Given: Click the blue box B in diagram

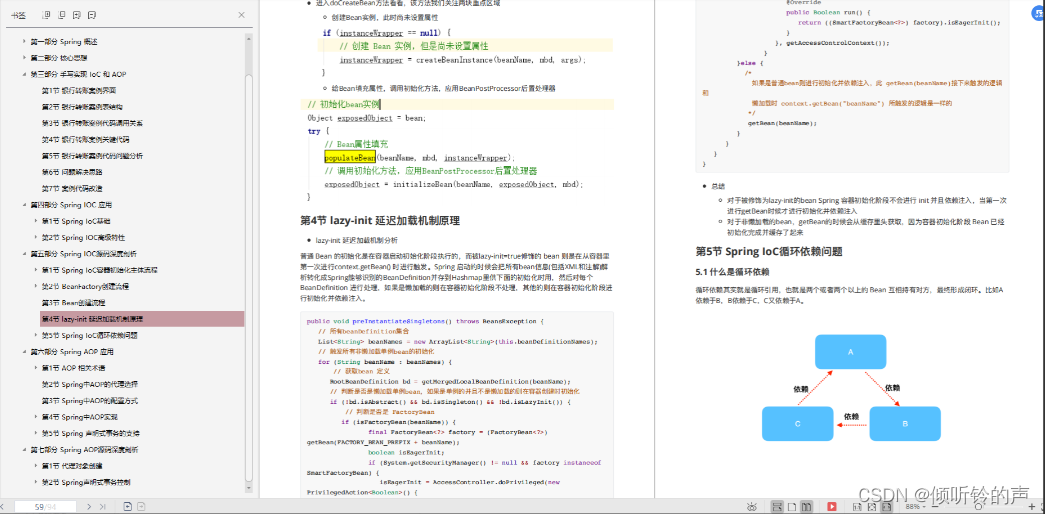Looking at the screenshot, I should point(905,423).
